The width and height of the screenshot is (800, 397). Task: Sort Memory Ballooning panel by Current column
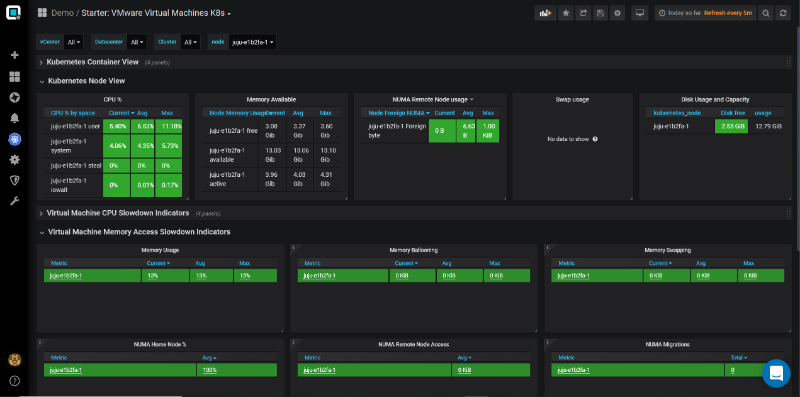[x=407, y=263]
